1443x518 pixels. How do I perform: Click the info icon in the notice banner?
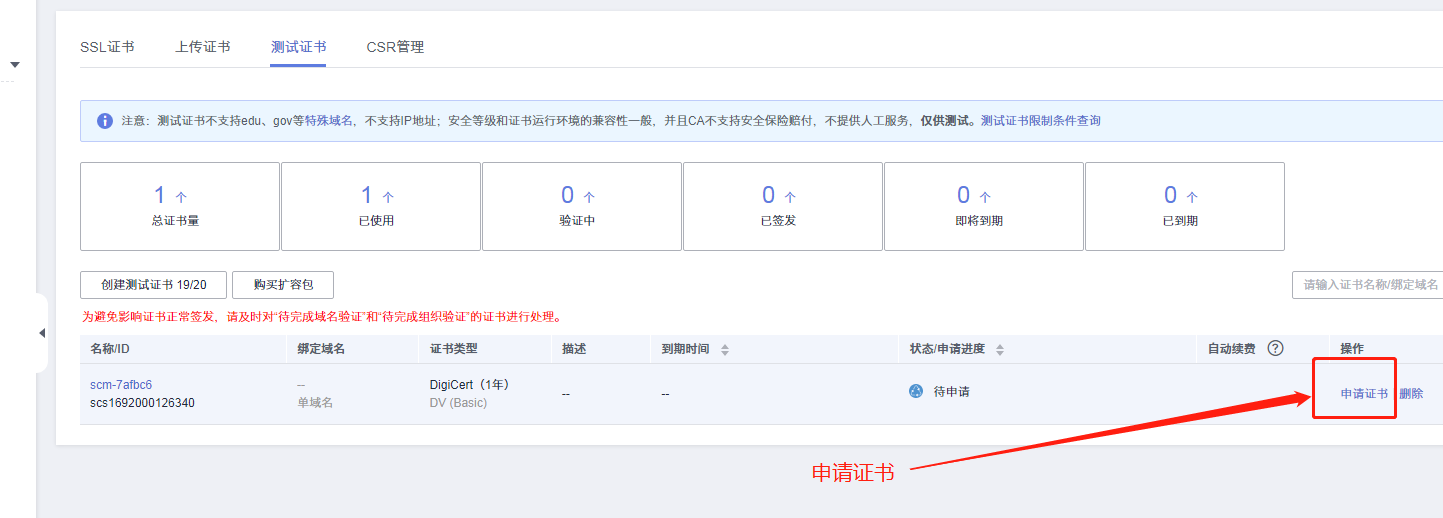(x=105, y=121)
